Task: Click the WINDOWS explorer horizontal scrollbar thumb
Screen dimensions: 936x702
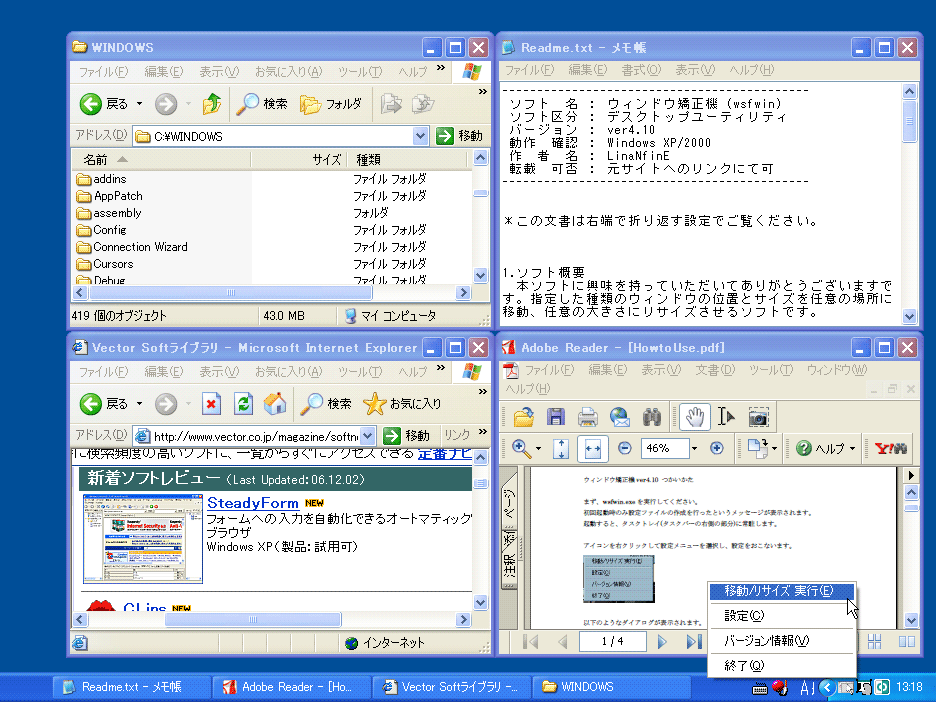Action: click(230, 292)
